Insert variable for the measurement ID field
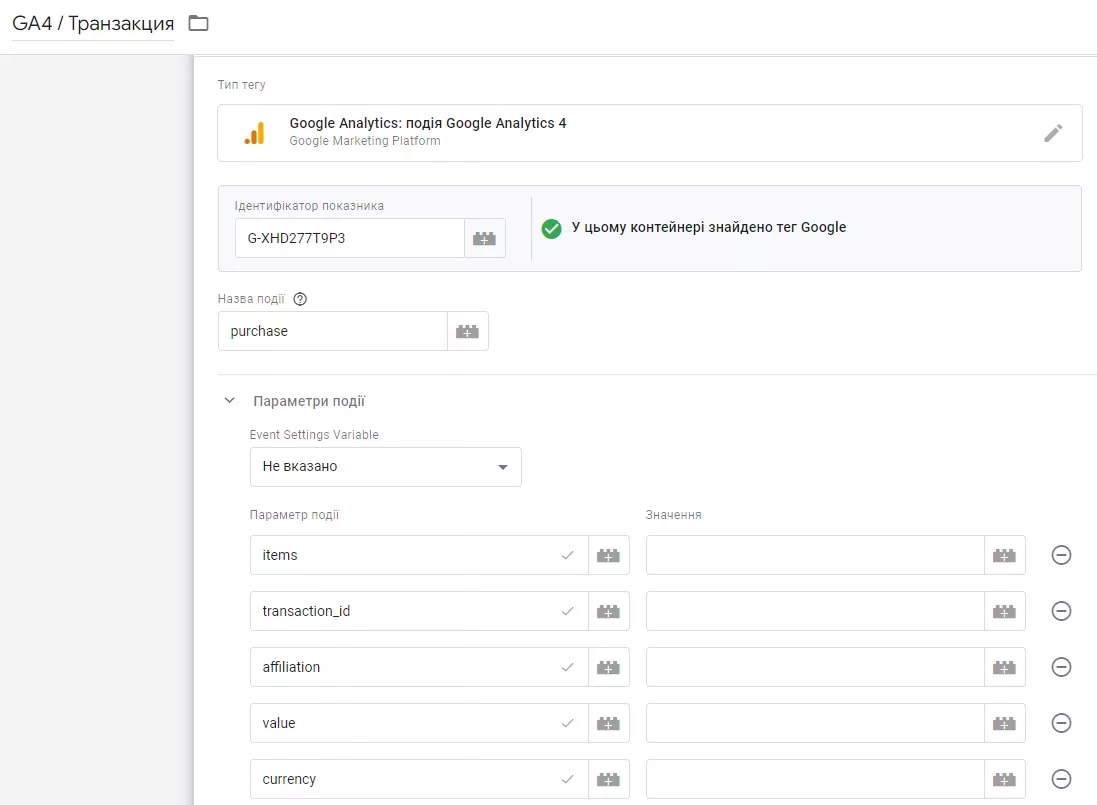 [x=484, y=238]
